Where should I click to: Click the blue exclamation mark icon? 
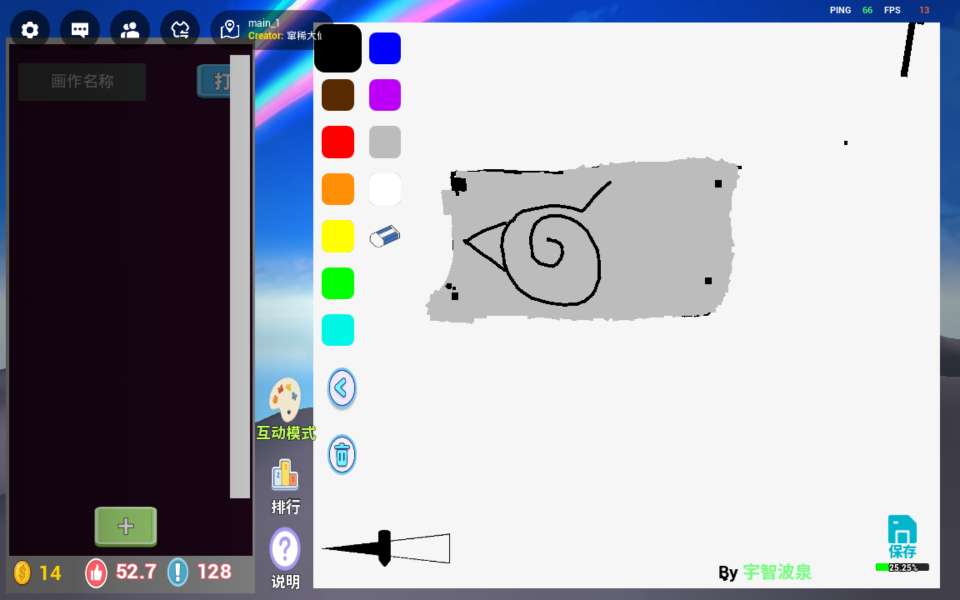click(178, 572)
